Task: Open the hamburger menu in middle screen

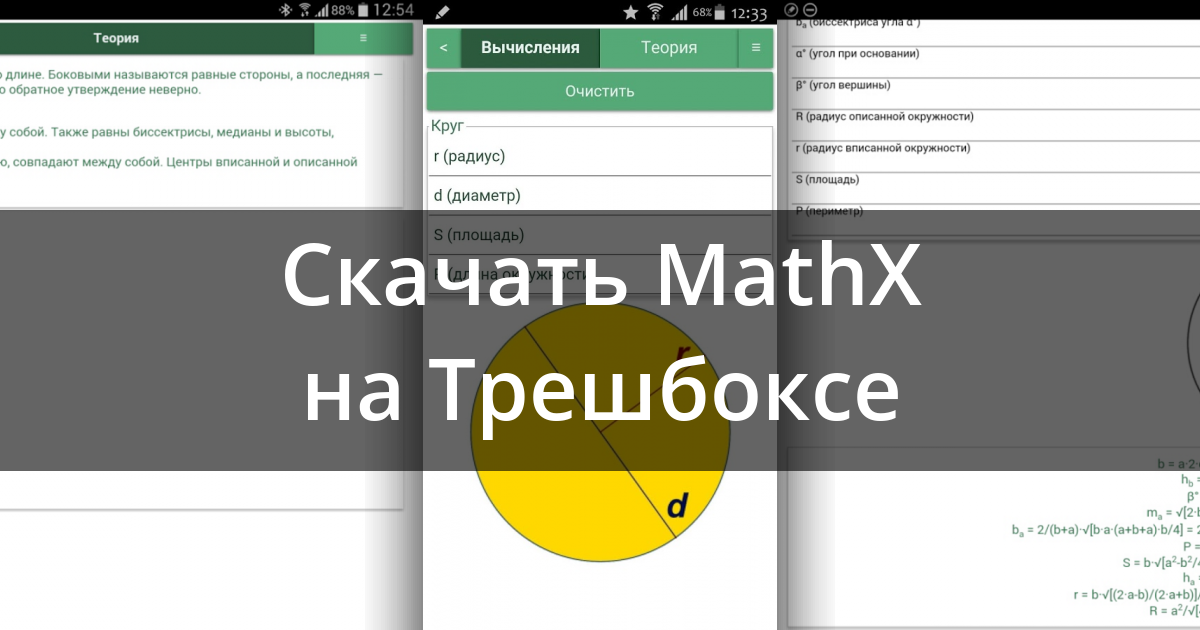Action: click(756, 48)
